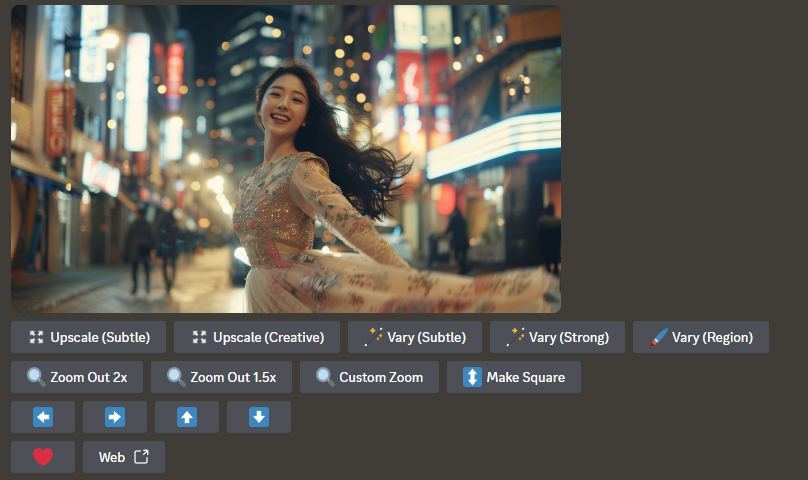Pan the image right with arrow
Screen dimensions: 808x480
[x=115, y=417]
